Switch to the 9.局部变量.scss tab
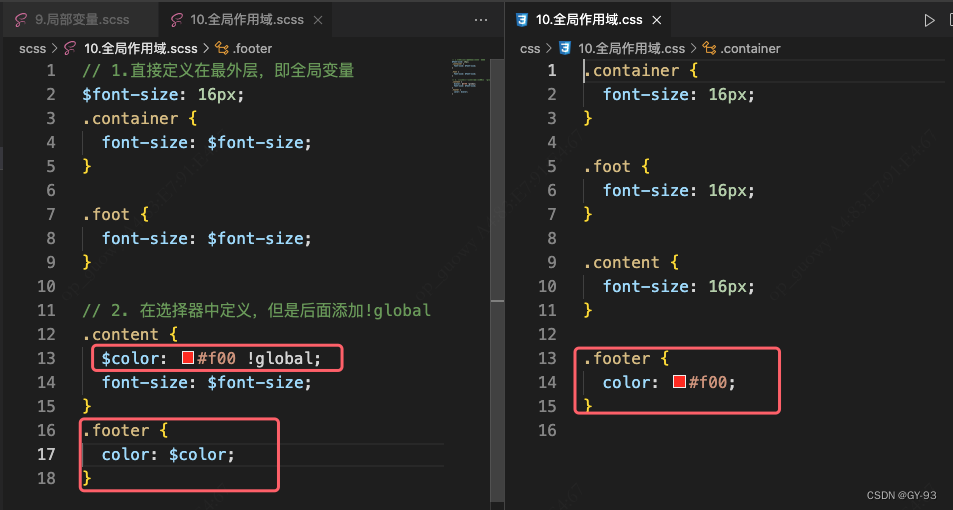This screenshot has width=953, height=510. tap(79, 19)
